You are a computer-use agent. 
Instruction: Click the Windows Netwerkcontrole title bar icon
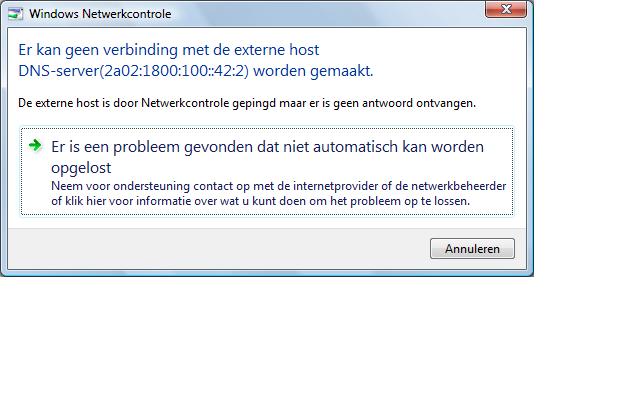[17, 14]
